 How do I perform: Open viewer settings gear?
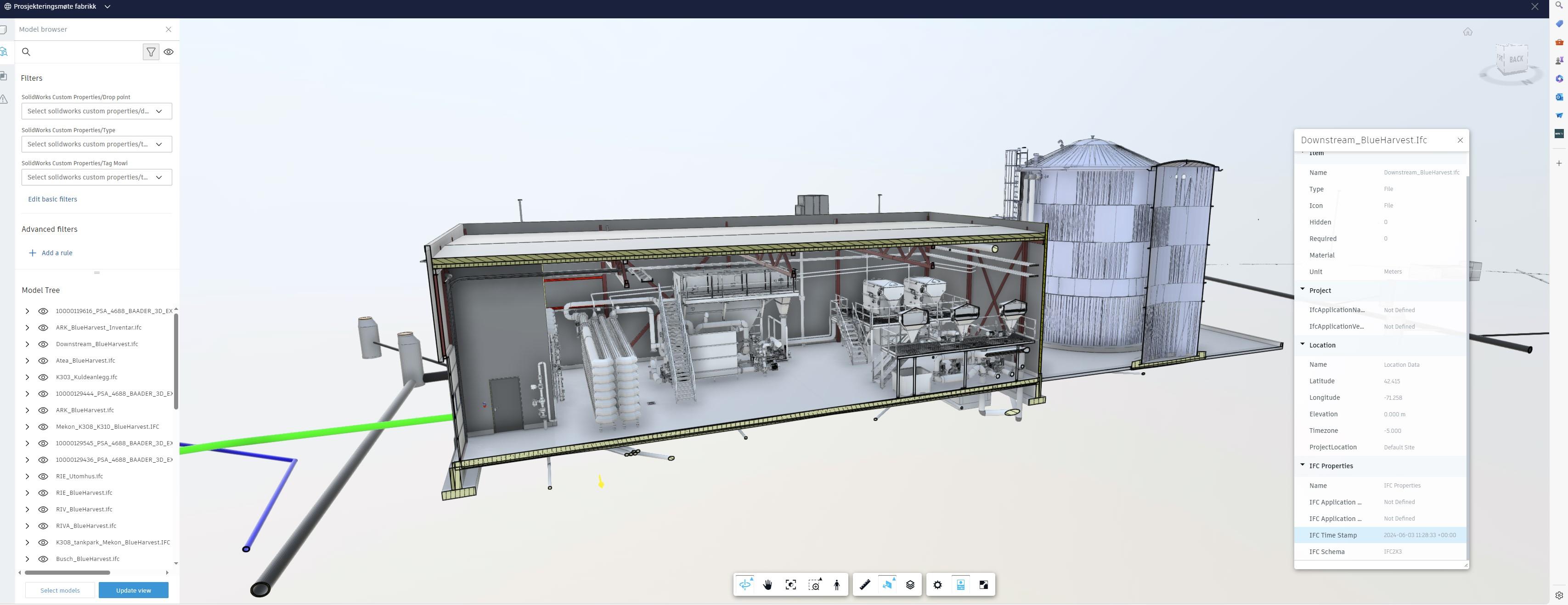[937, 585]
